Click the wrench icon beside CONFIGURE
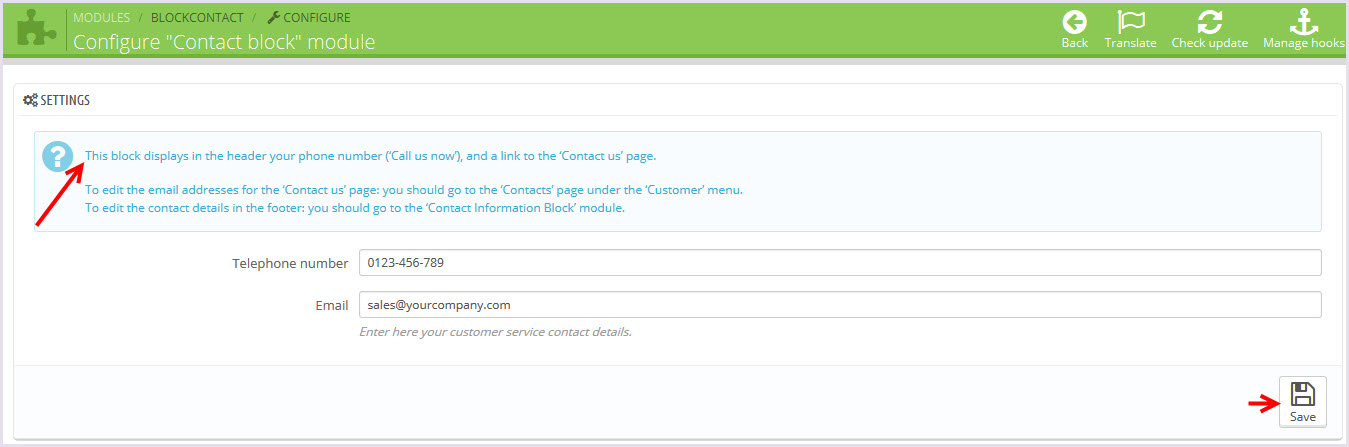1349x447 pixels. tap(274, 18)
